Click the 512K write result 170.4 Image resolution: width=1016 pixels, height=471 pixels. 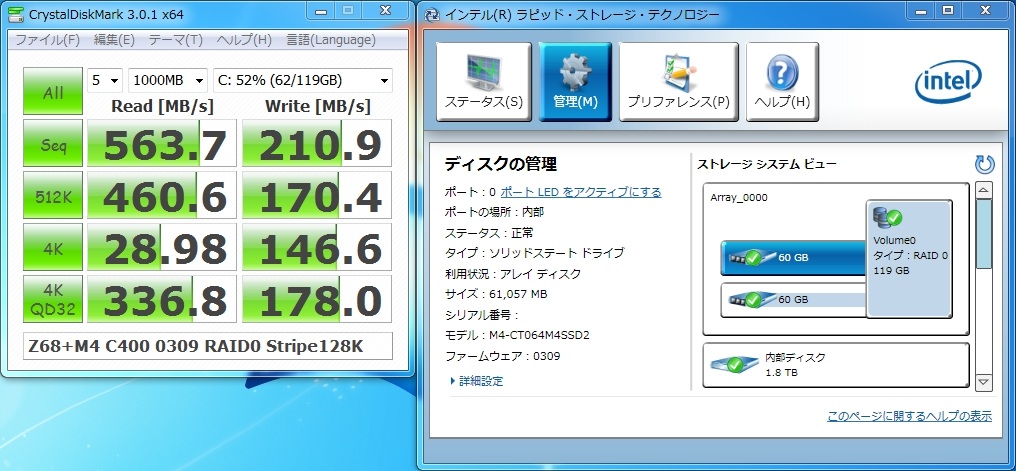(317, 195)
